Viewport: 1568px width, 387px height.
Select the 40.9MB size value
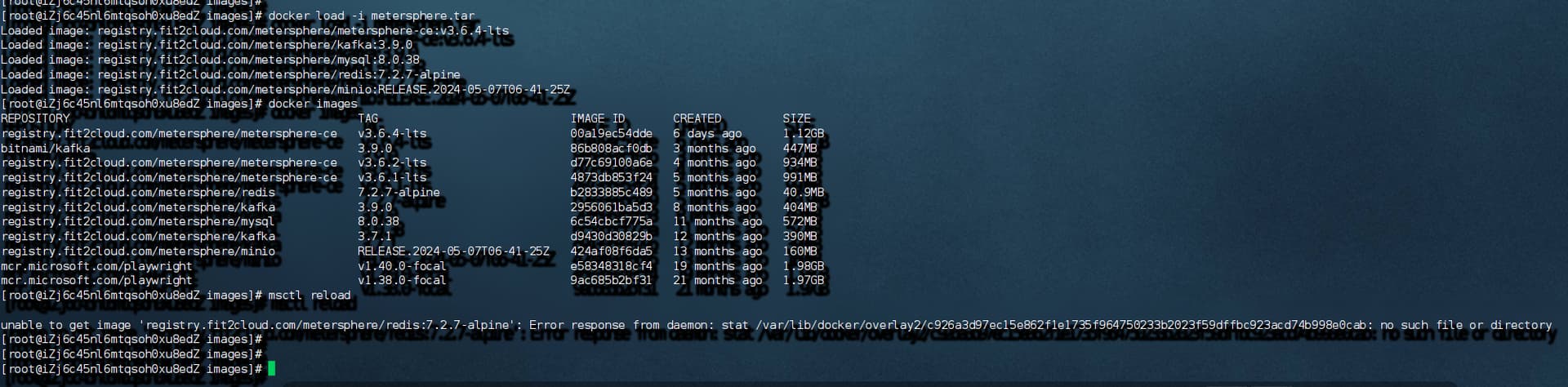(x=804, y=192)
